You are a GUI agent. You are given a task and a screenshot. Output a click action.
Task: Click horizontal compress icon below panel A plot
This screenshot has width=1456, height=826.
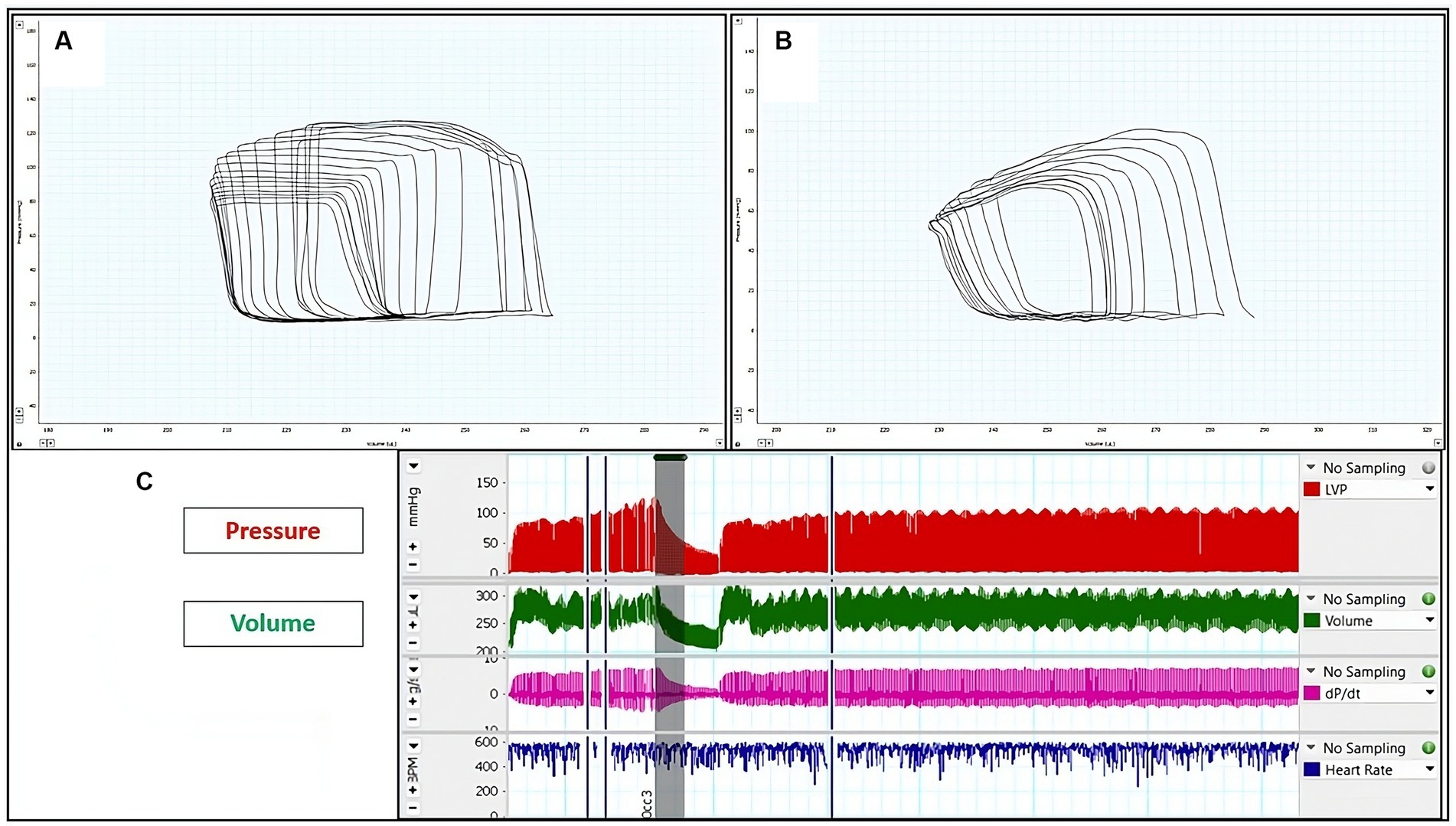pos(43,443)
